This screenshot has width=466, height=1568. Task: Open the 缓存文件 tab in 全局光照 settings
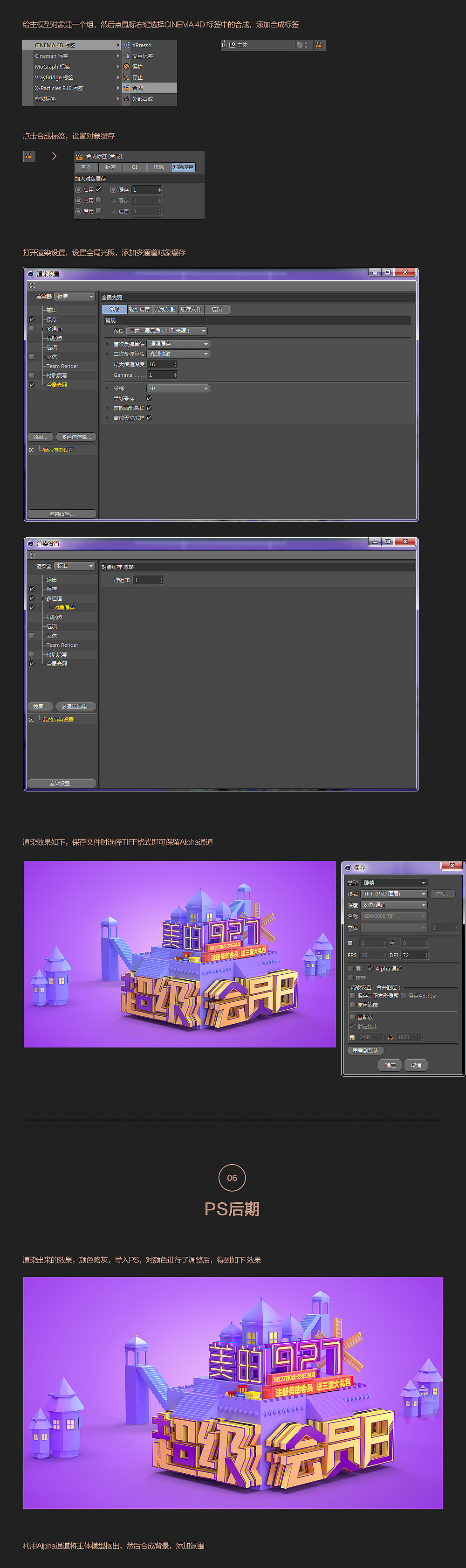[191, 309]
